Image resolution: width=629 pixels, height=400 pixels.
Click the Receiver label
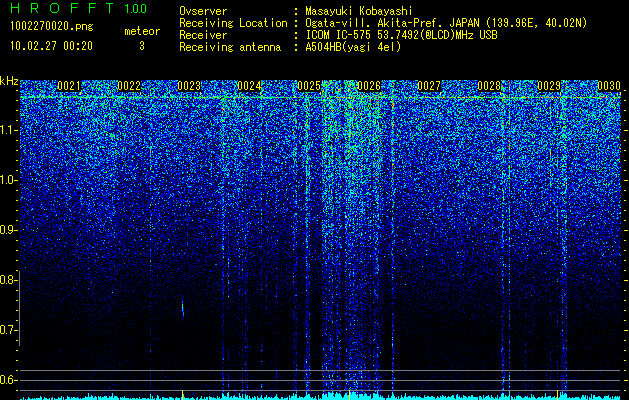[x=203, y=35]
